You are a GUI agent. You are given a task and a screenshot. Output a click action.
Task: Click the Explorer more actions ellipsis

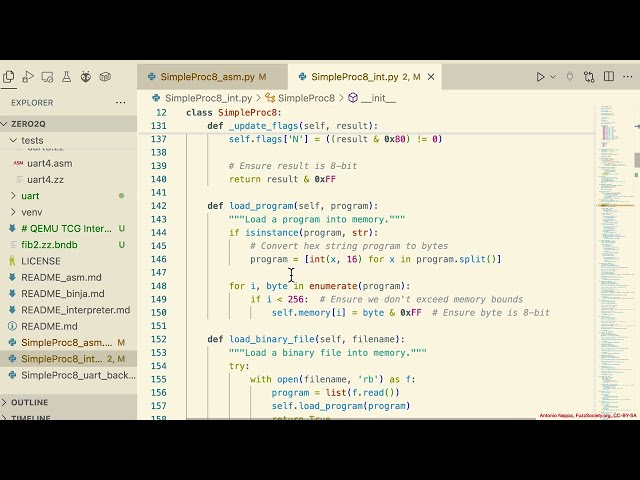pos(121,102)
